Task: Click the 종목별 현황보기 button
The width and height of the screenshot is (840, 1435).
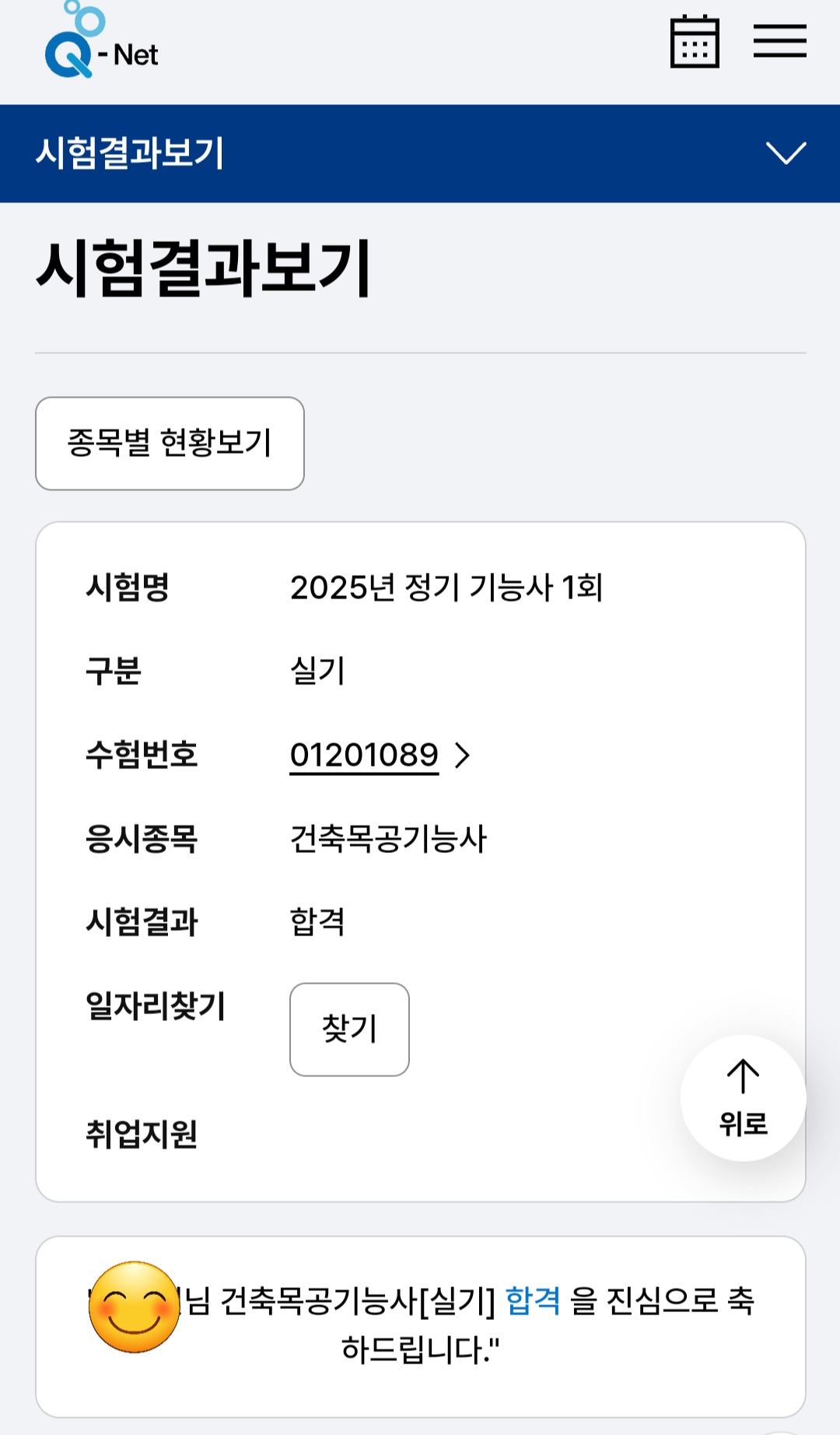Action: click(x=170, y=444)
